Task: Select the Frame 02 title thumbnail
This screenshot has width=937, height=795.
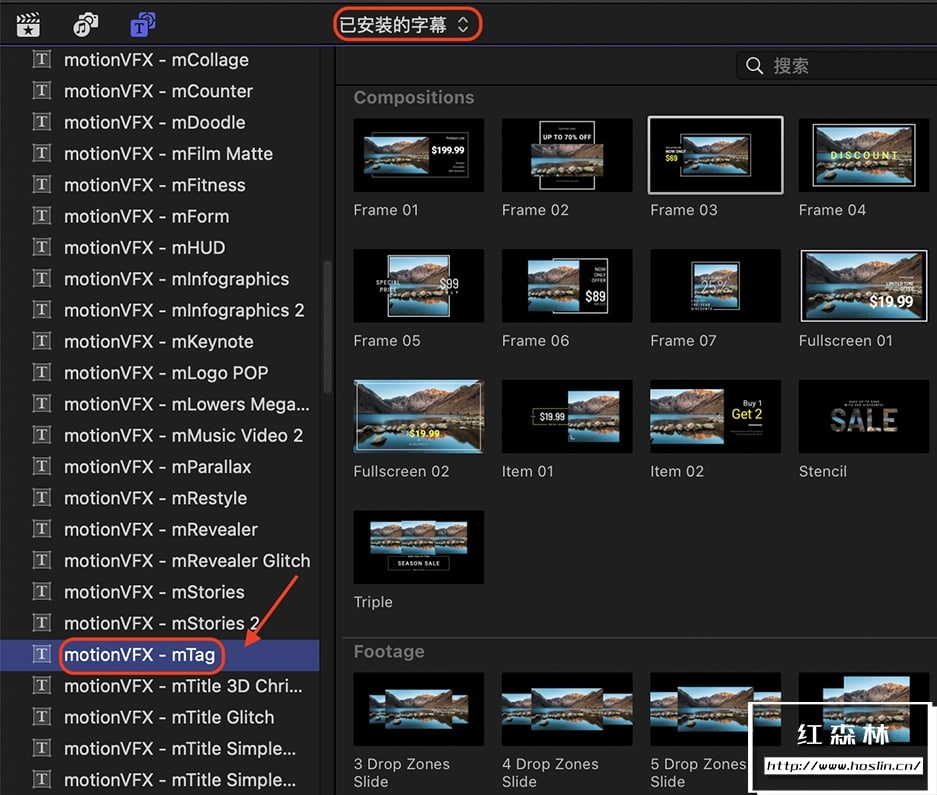Action: point(567,155)
